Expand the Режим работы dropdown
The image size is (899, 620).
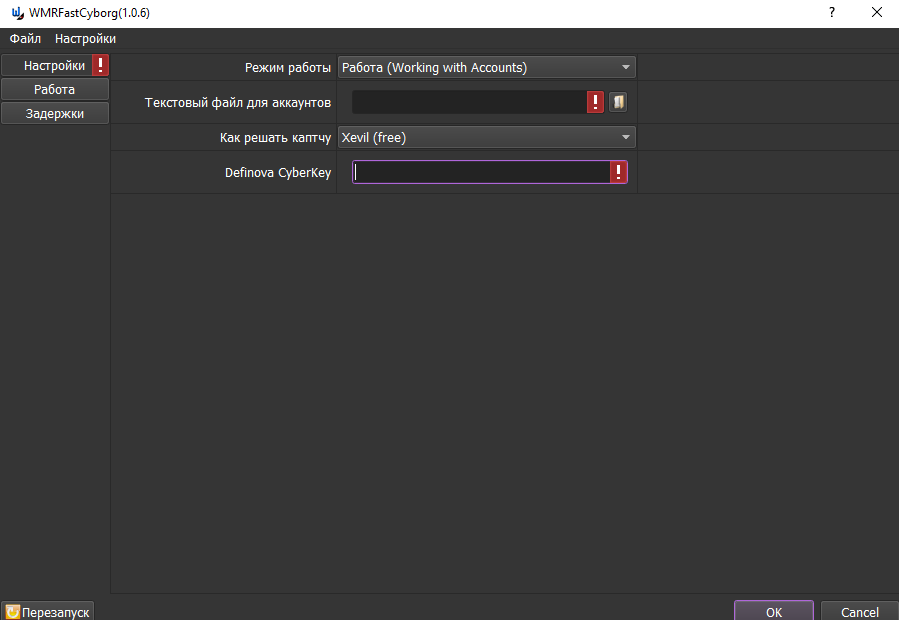[486, 68]
